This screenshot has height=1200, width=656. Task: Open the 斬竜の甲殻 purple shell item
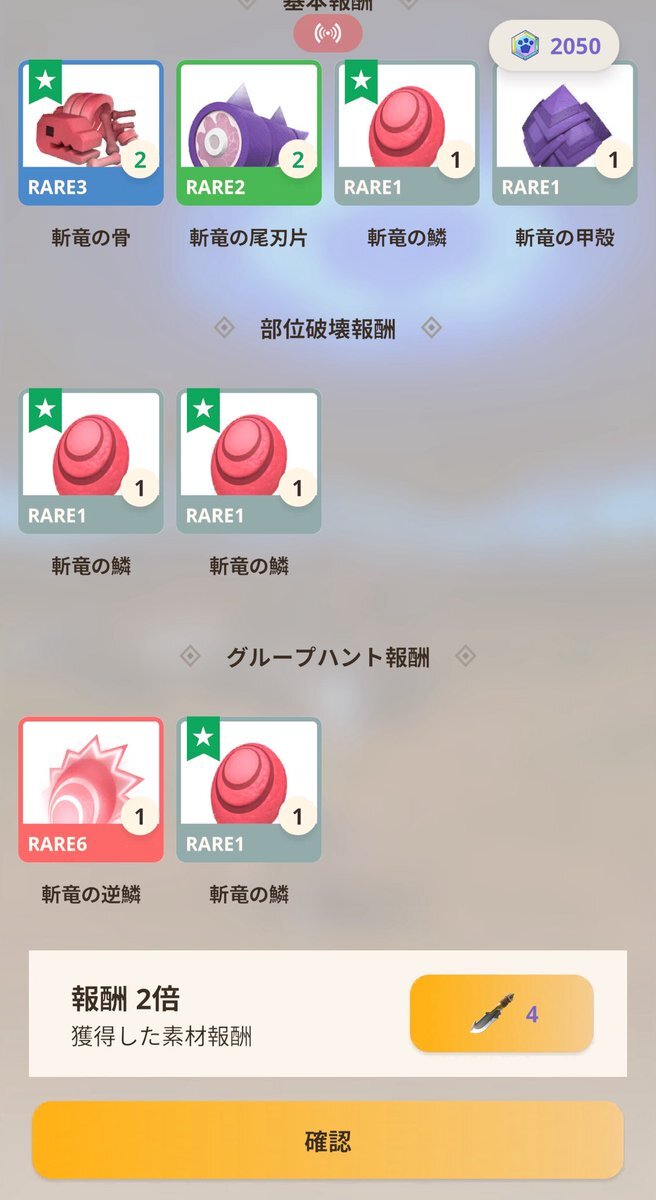coord(565,133)
